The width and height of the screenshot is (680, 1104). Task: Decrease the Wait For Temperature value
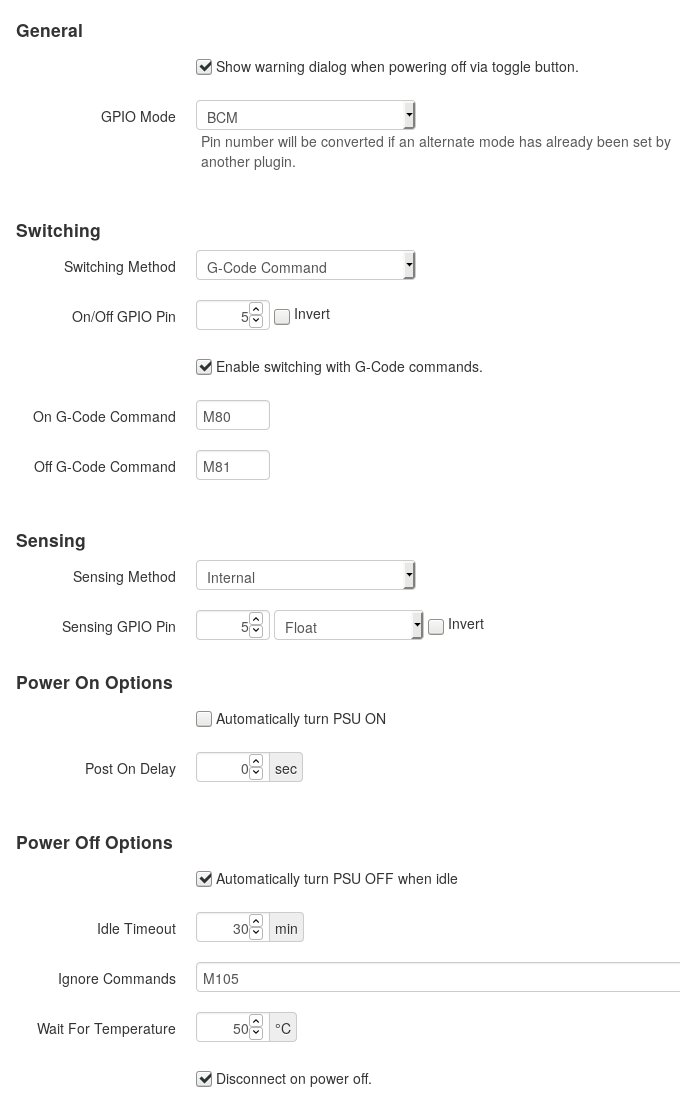[256, 1032]
